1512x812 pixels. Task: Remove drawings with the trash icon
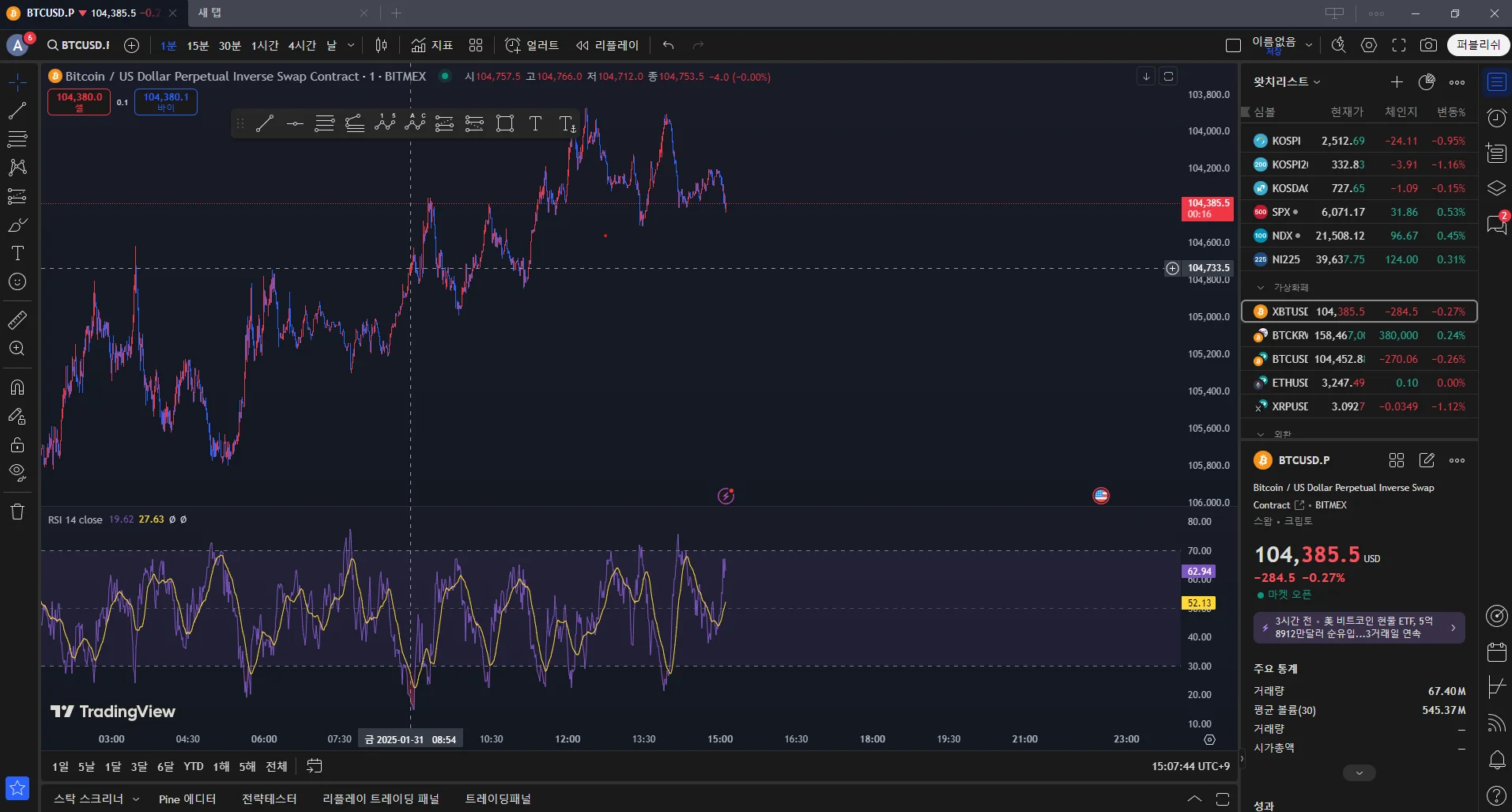[x=17, y=512]
